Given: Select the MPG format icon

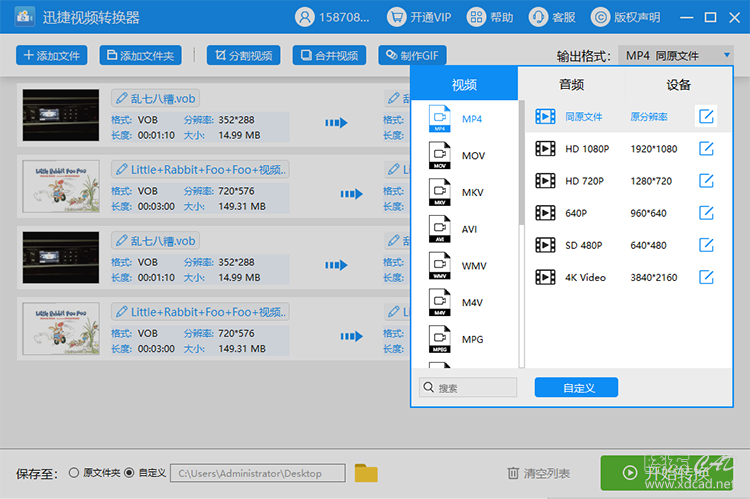Looking at the screenshot, I should click(x=440, y=339).
